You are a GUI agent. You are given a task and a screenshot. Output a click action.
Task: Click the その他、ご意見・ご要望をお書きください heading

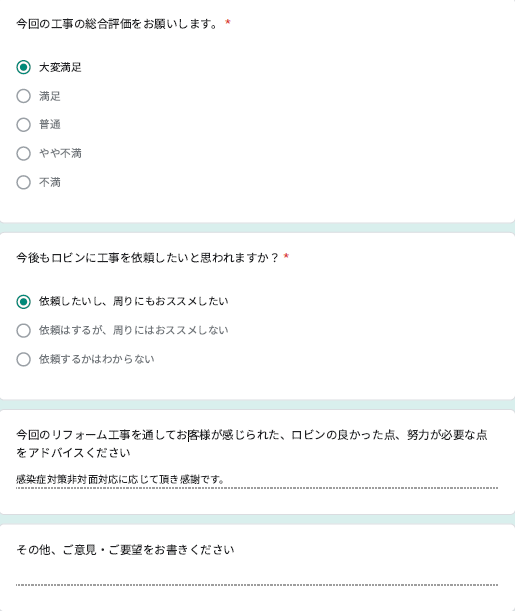click(x=125, y=550)
